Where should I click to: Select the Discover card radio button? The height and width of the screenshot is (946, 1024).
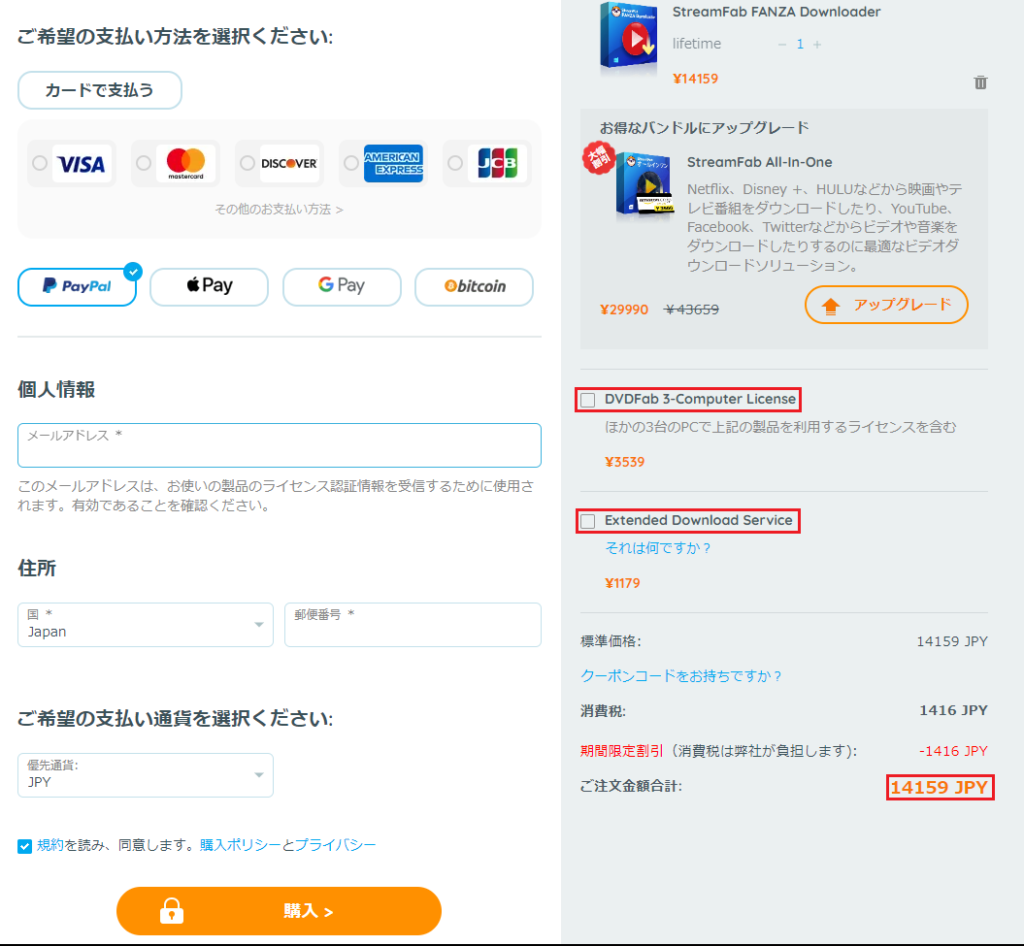[247, 163]
